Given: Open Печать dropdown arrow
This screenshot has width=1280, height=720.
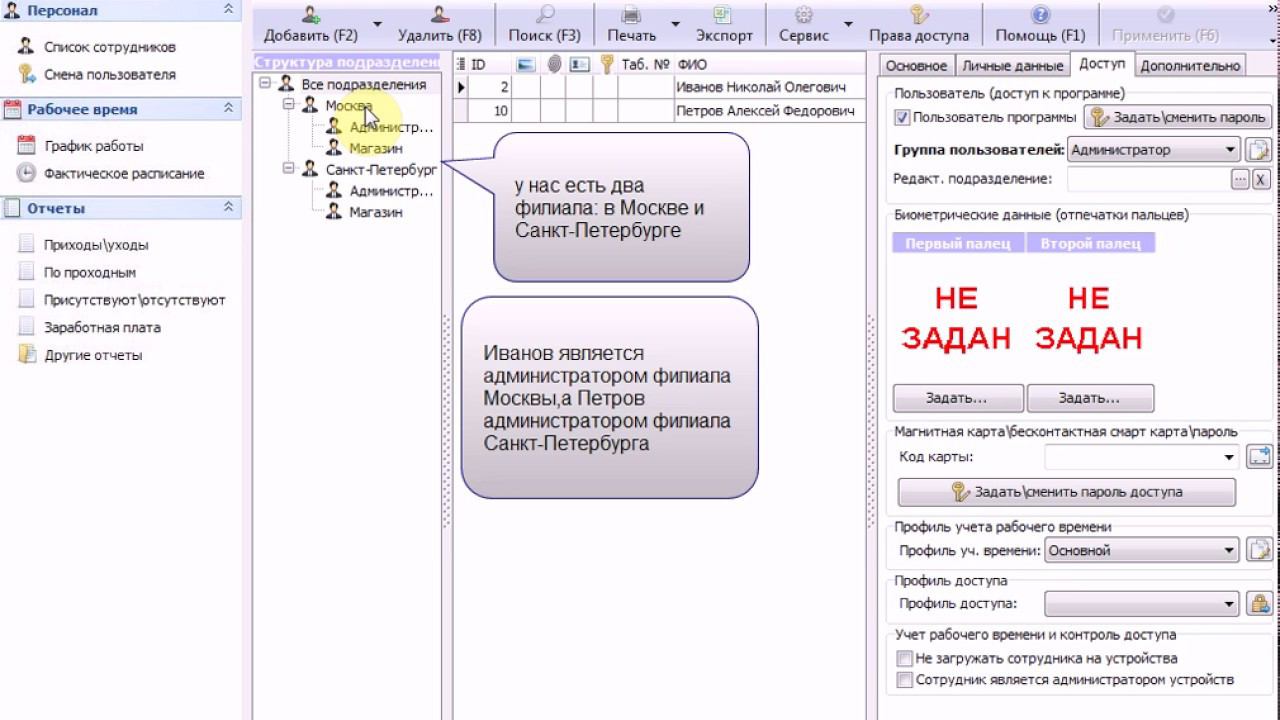Looking at the screenshot, I should point(675,24).
